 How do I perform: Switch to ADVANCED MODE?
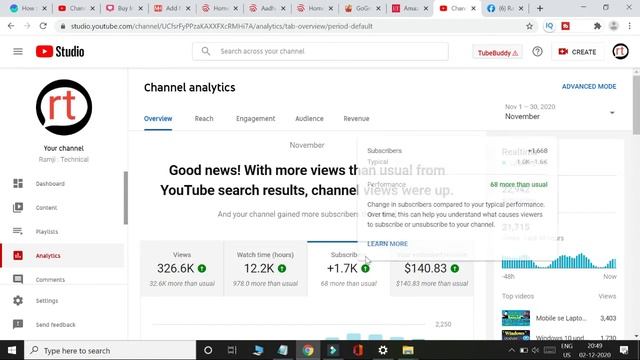[x=589, y=87]
